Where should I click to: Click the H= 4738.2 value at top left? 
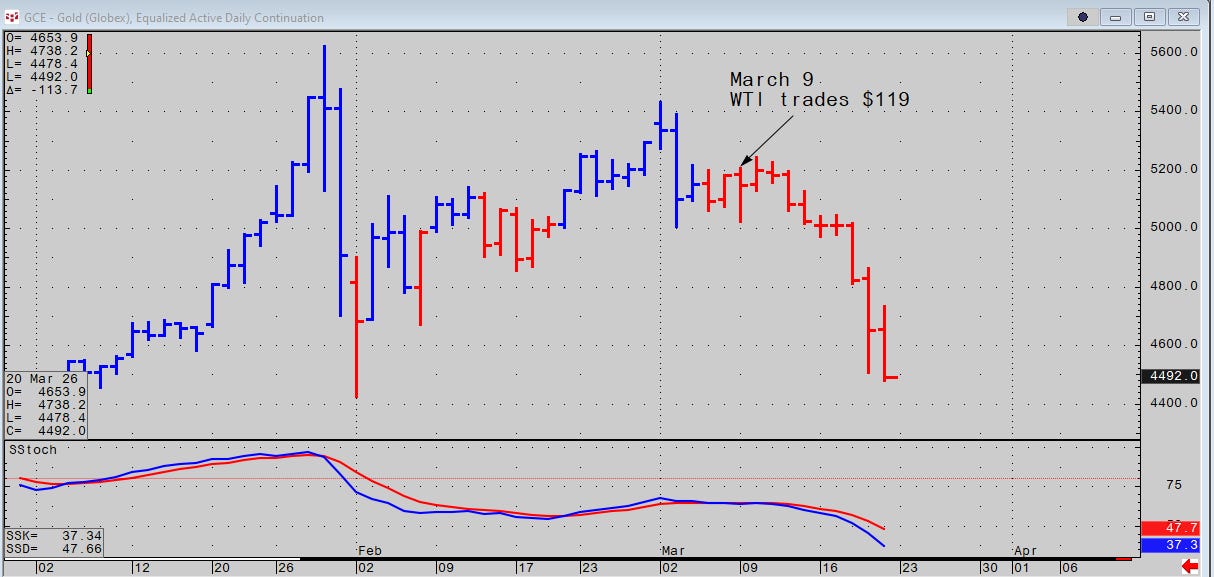(x=41, y=50)
